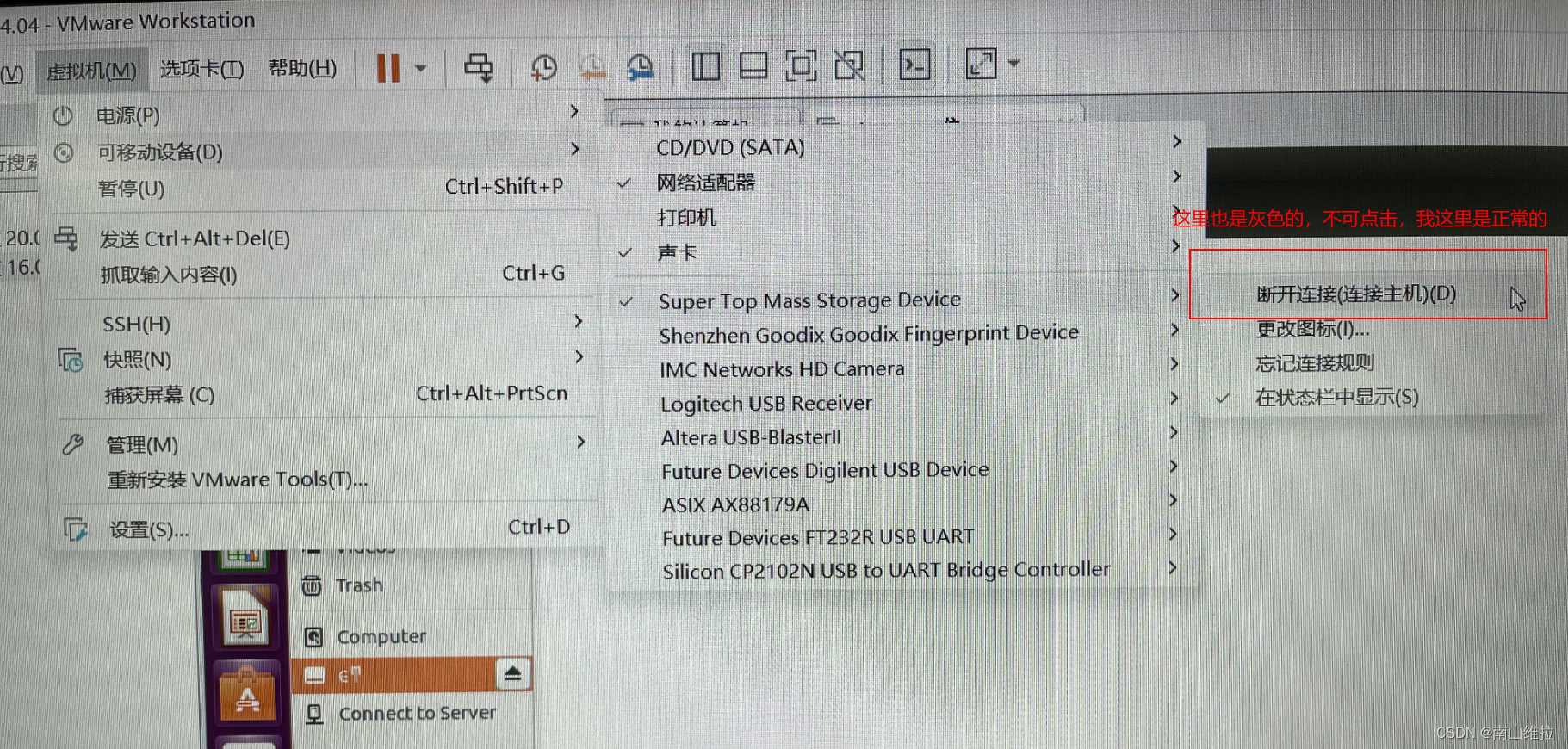Click the keyboard icon beside 发送 Ctrl+Alt+Del
The width and height of the screenshot is (1568, 749).
[66, 238]
